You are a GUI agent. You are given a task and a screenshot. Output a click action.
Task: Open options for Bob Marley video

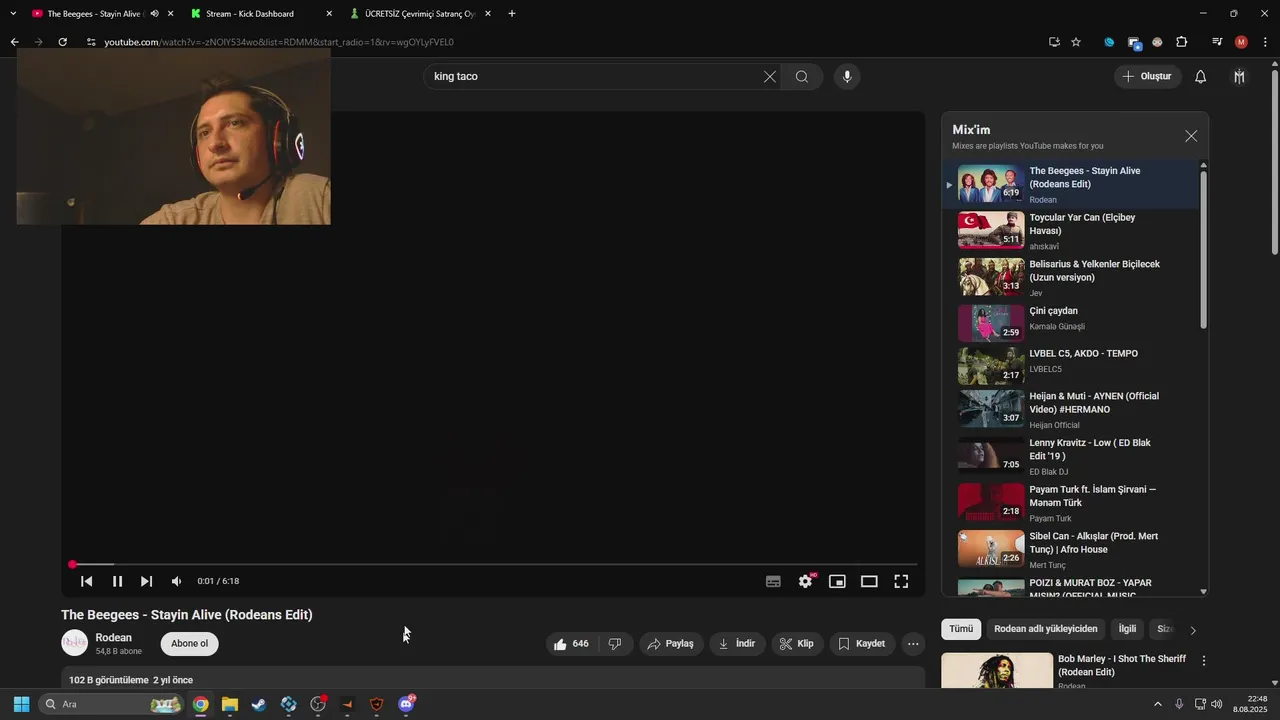click(1204, 661)
